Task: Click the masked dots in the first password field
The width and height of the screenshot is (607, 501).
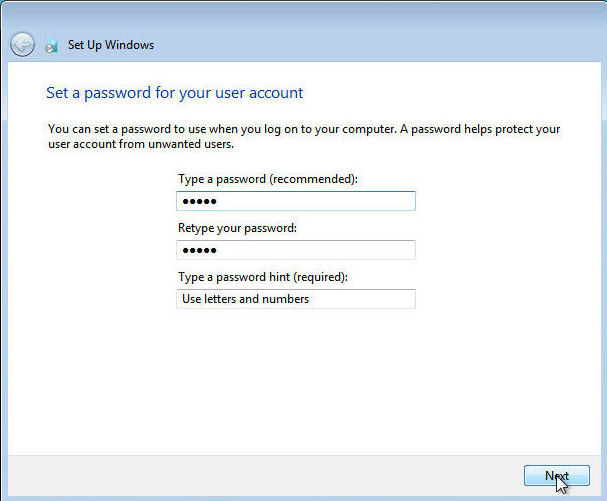Action: pos(198,202)
